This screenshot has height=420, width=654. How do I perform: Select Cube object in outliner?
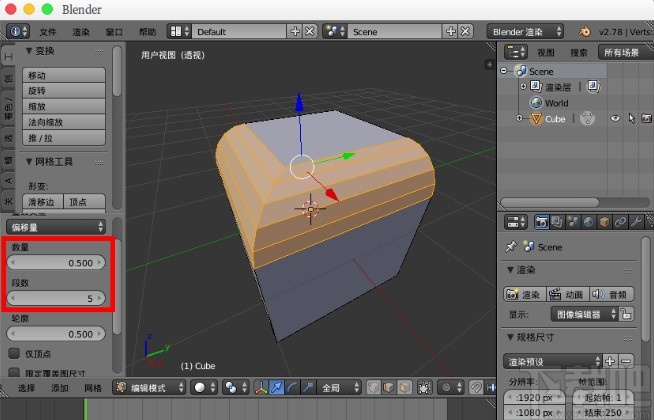click(x=555, y=119)
